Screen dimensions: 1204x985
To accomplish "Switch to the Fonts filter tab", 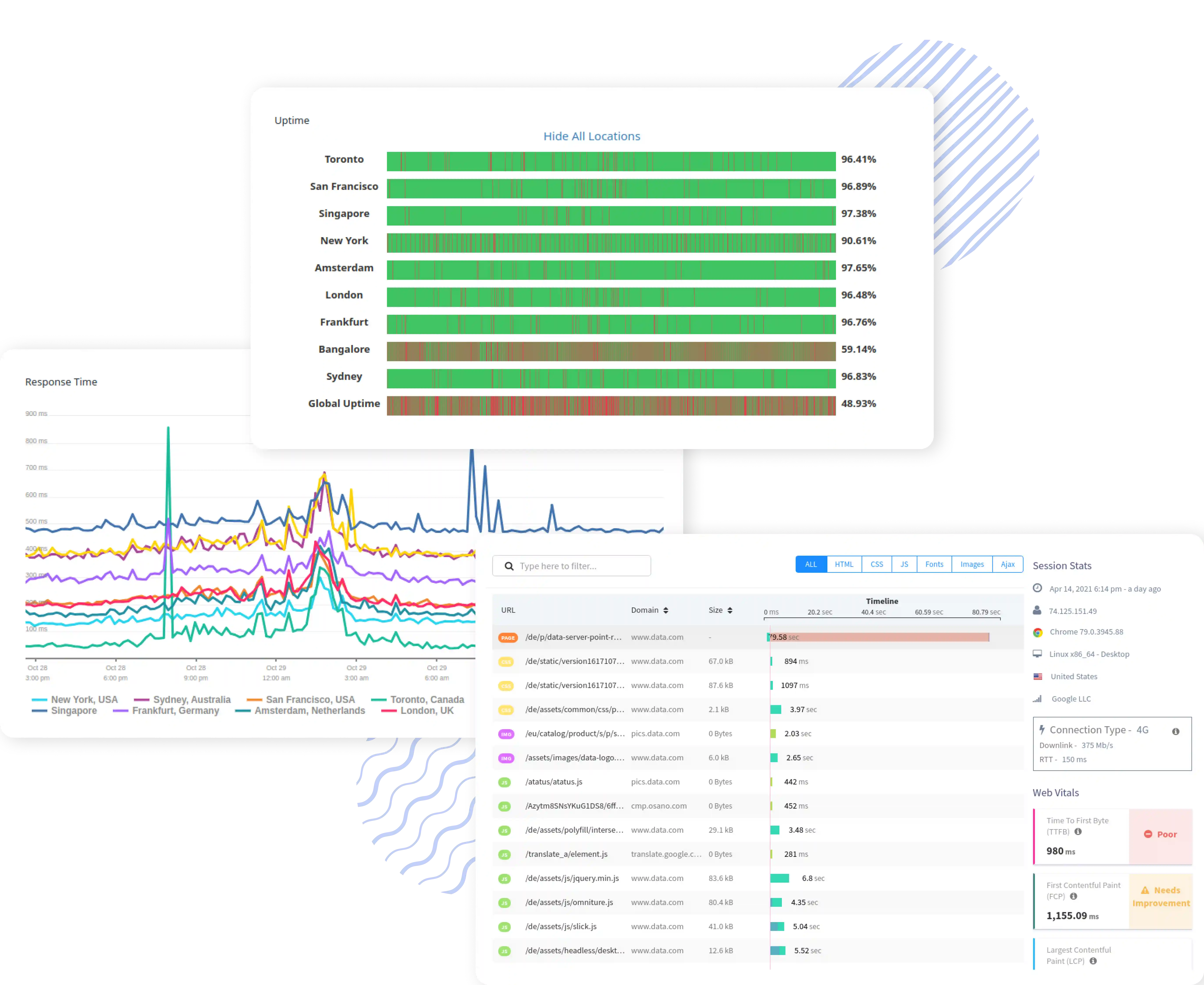I will pos(934,564).
